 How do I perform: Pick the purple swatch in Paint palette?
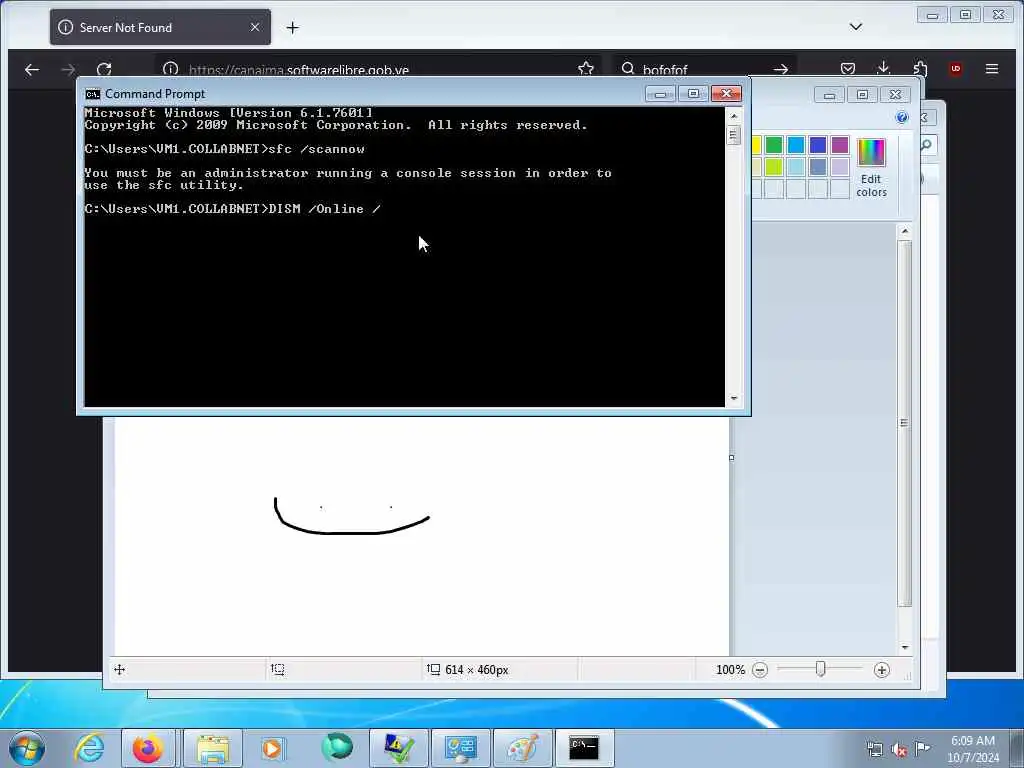(840, 145)
